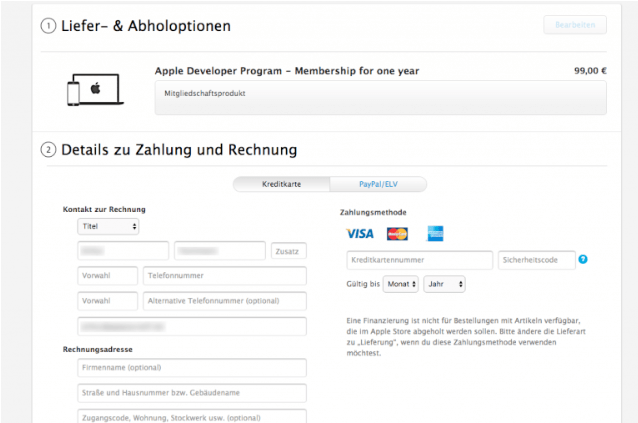Click the Liefer- & Abholoptionen heading
This screenshot has height=423, width=638.
(x=146, y=26)
